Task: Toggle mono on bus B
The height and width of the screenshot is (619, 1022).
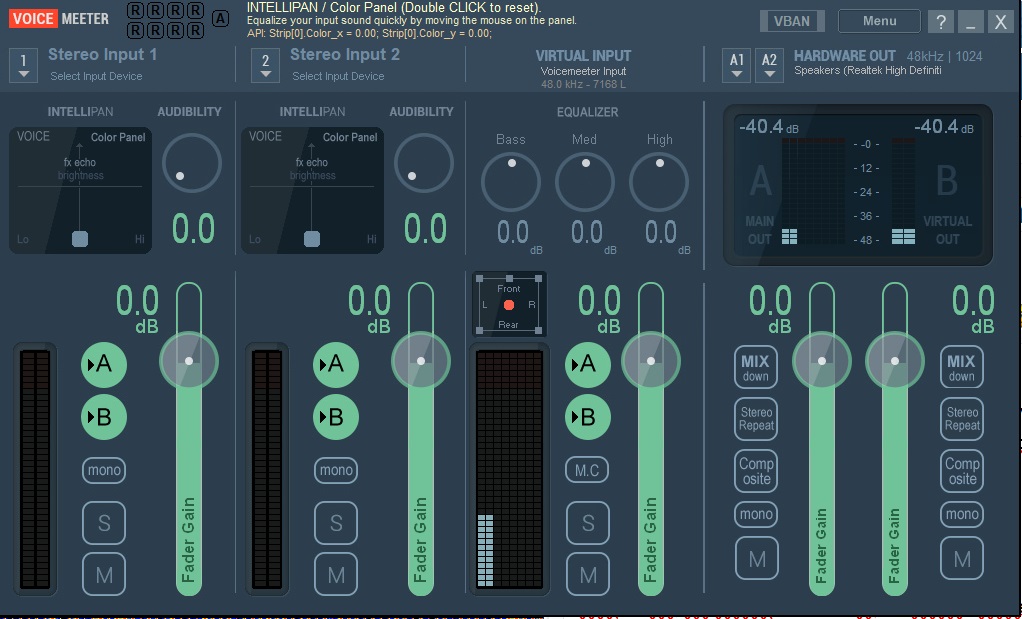Action: coord(961,515)
